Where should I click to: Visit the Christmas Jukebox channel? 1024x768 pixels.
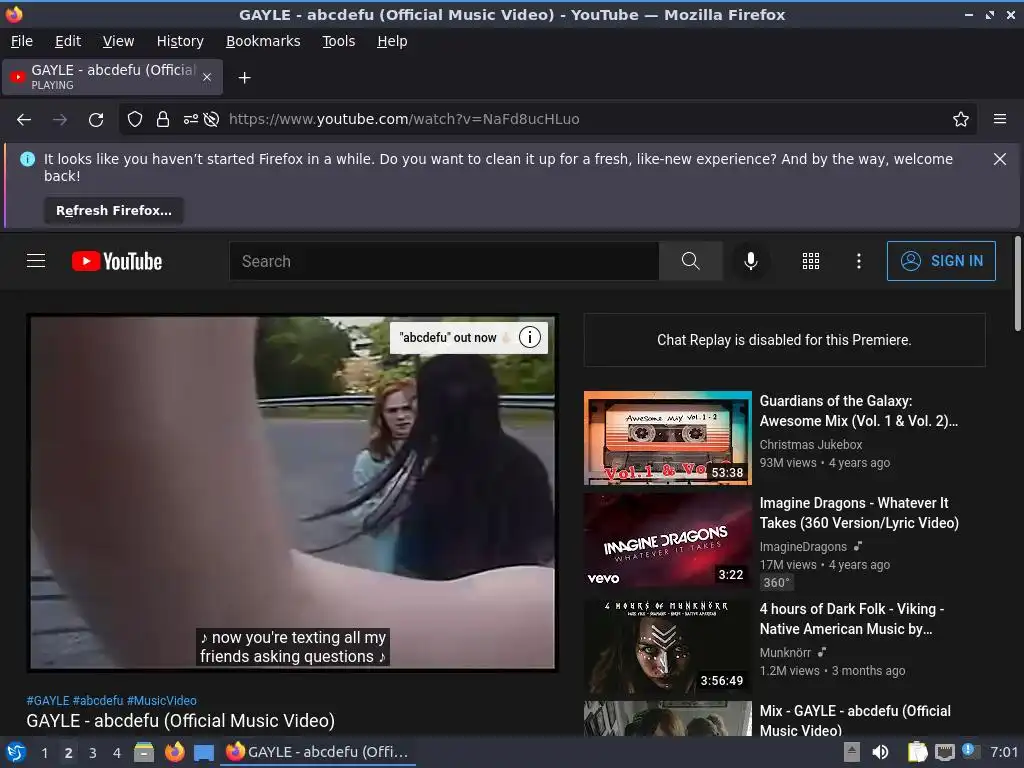tap(810, 444)
